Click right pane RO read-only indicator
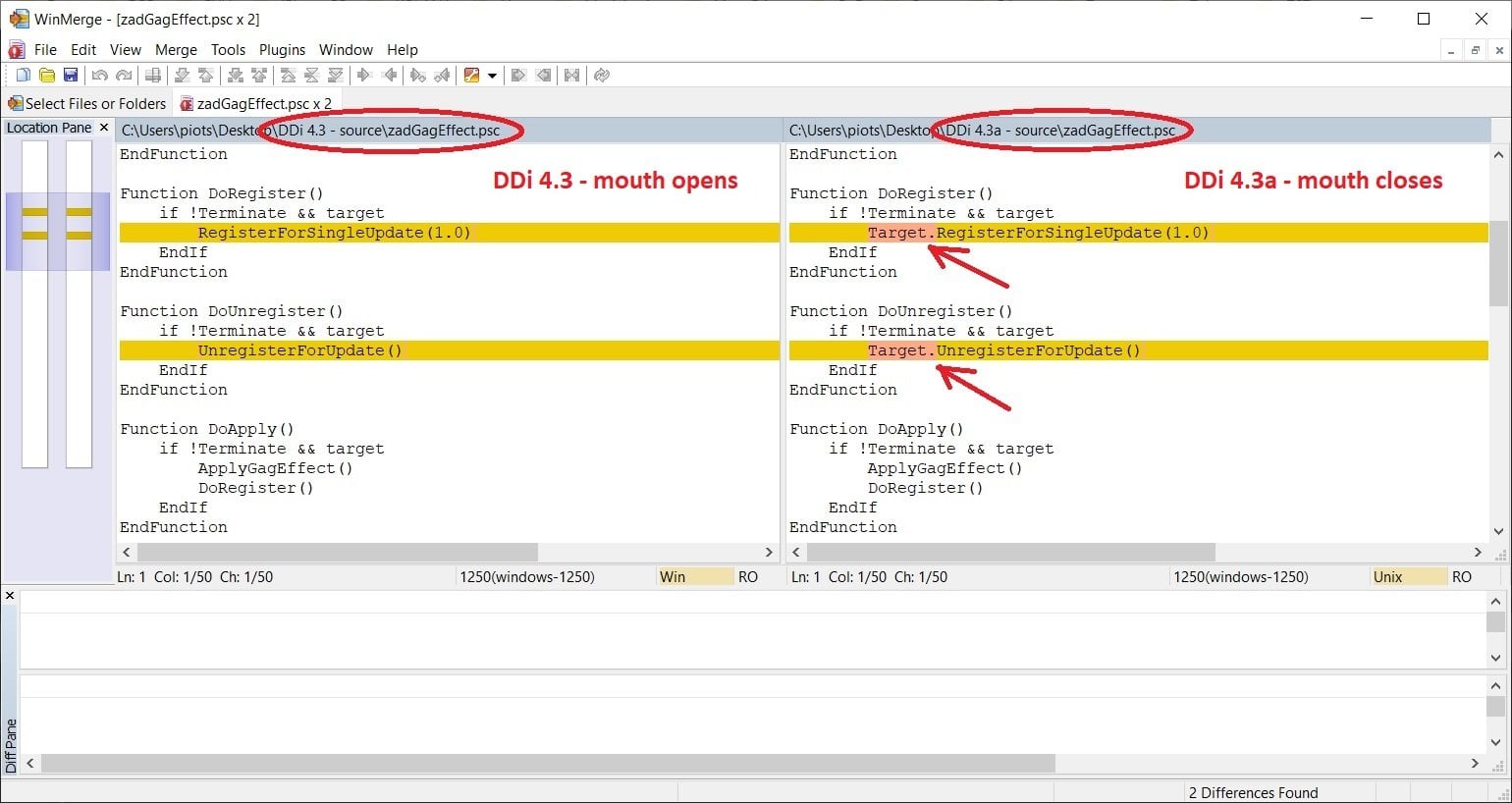This screenshot has width=1512, height=803. pos(1462,577)
